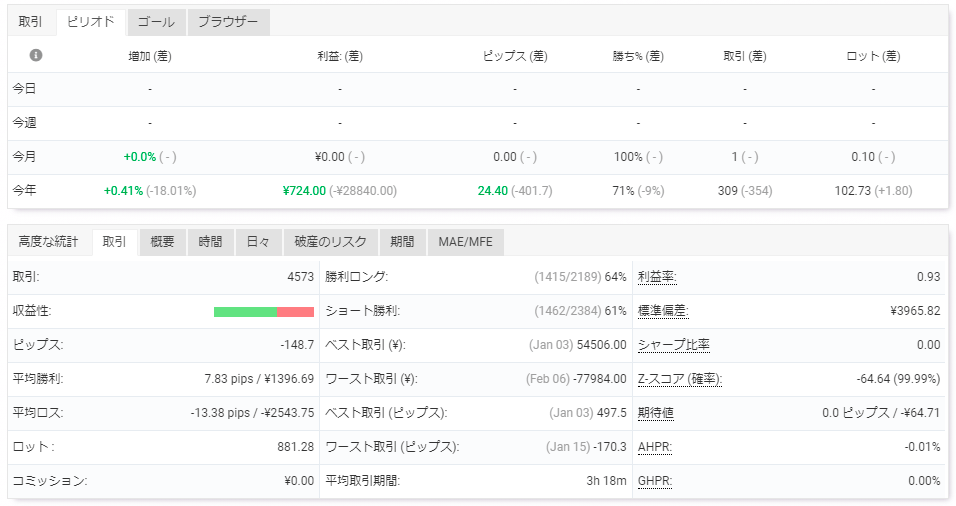Click the AHPR value -0.01%
The width and height of the screenshot is (956, 506).
click(x=922, y=447)
